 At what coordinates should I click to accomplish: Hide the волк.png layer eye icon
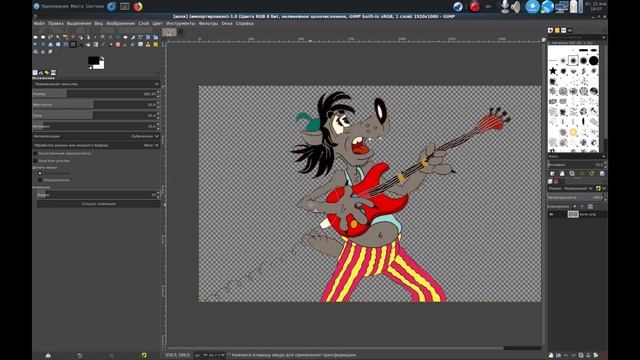point(551,214)
